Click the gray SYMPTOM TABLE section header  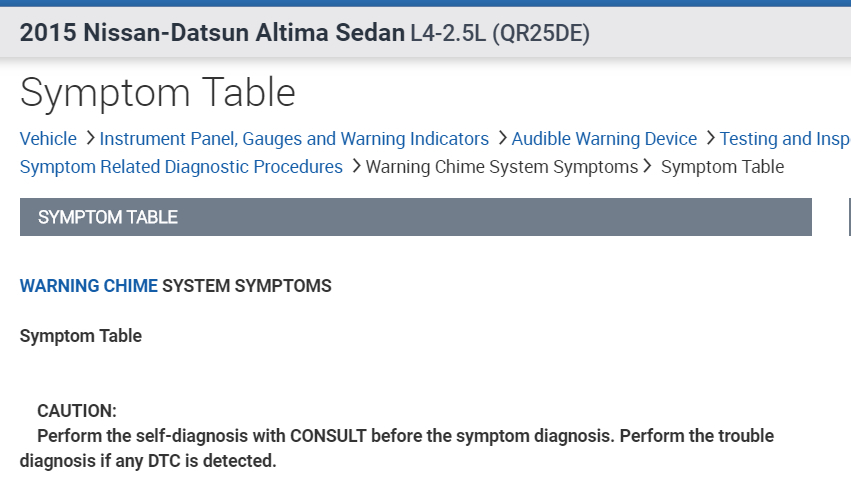pyautogui.click(x=415, y=217)
